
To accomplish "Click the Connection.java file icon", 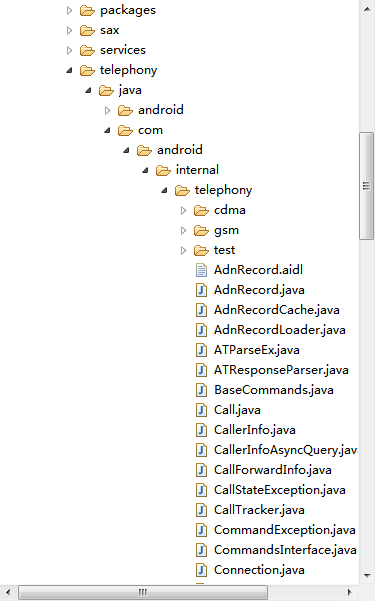I will (x=201, y=570).
